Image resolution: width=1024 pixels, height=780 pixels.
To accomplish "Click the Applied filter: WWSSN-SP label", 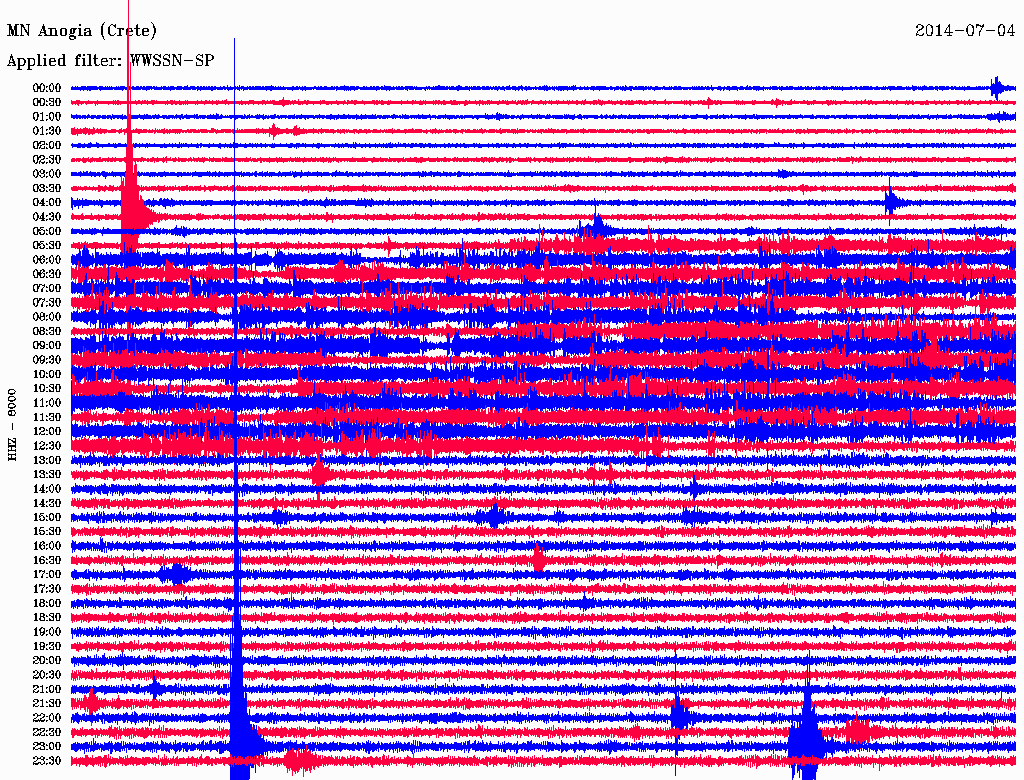I will click(110, 61).
